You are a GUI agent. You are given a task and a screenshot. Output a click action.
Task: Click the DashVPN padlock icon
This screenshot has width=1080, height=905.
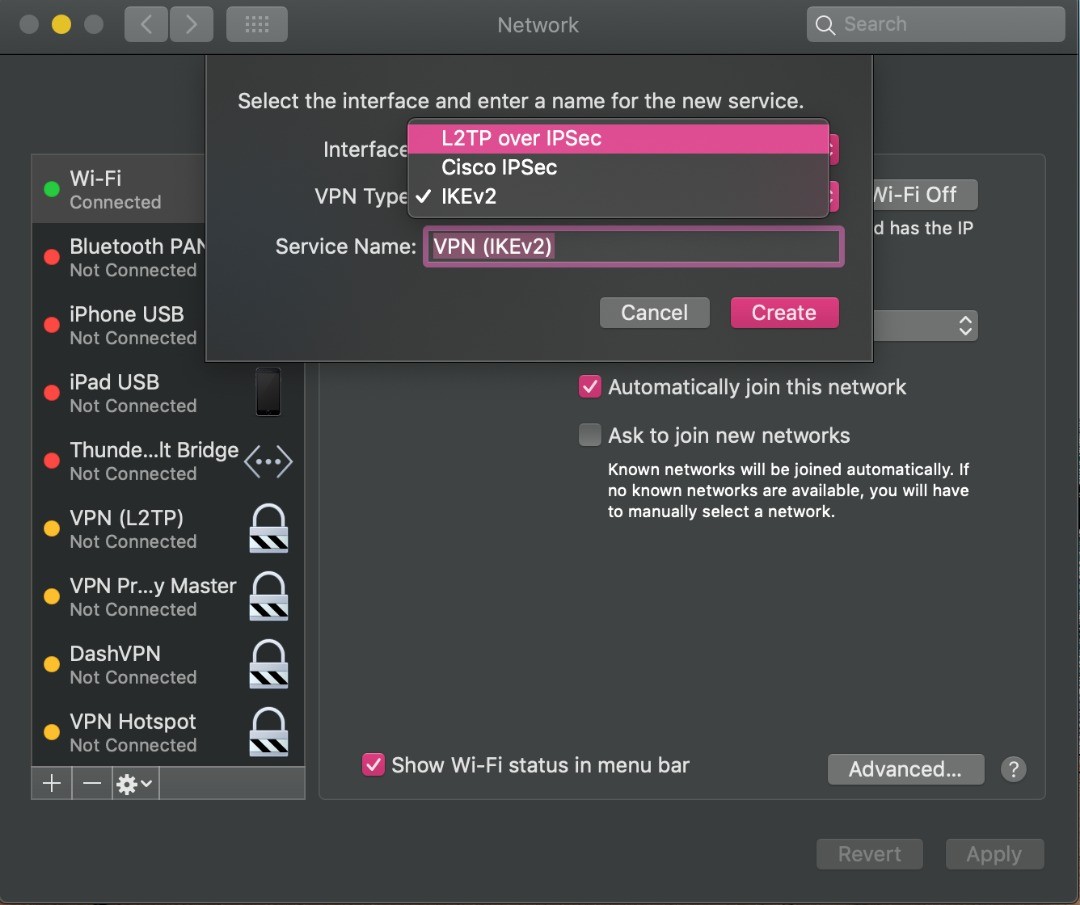pyautogui.click(x=268, y=665)
